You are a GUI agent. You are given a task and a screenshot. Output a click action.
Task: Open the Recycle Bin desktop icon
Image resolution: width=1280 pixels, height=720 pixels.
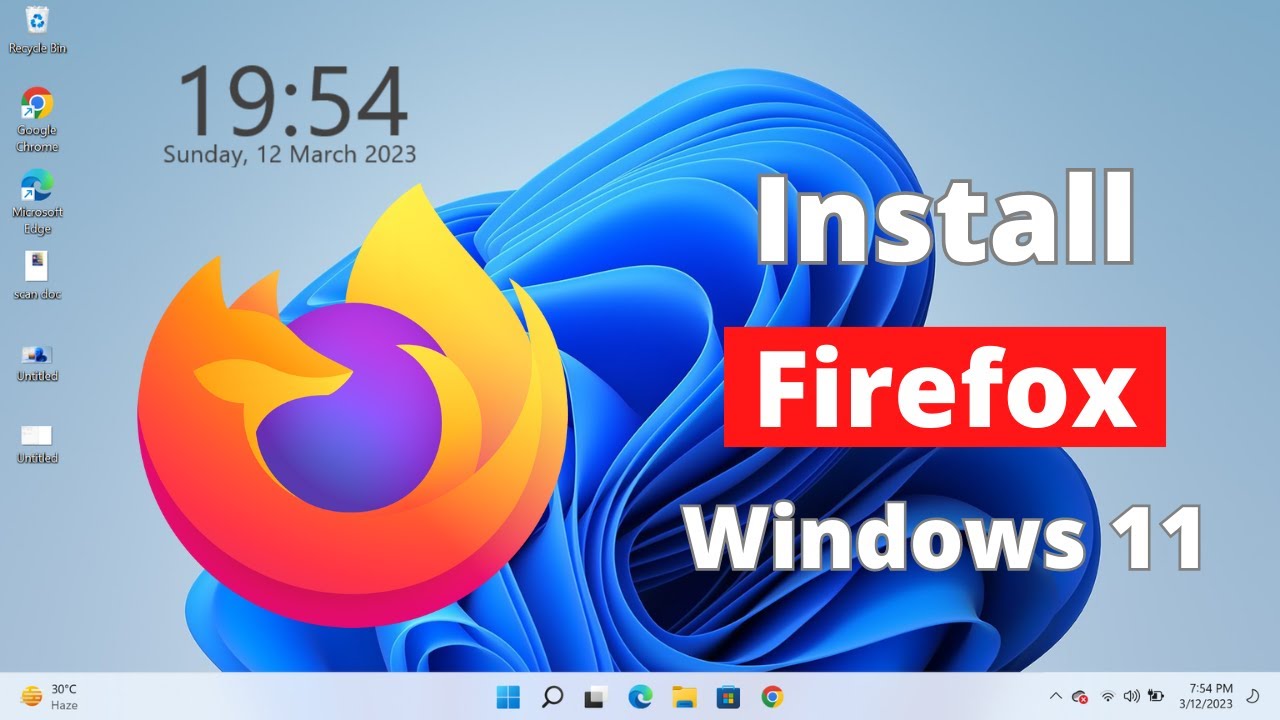(37, 29)
